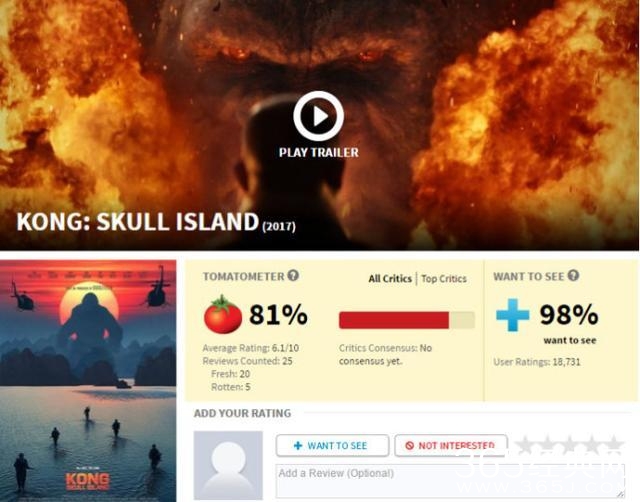The height and width of the screenshot is (502, 640).
Task: Click the fresh tomato icon
Action: tap(222, 314)
